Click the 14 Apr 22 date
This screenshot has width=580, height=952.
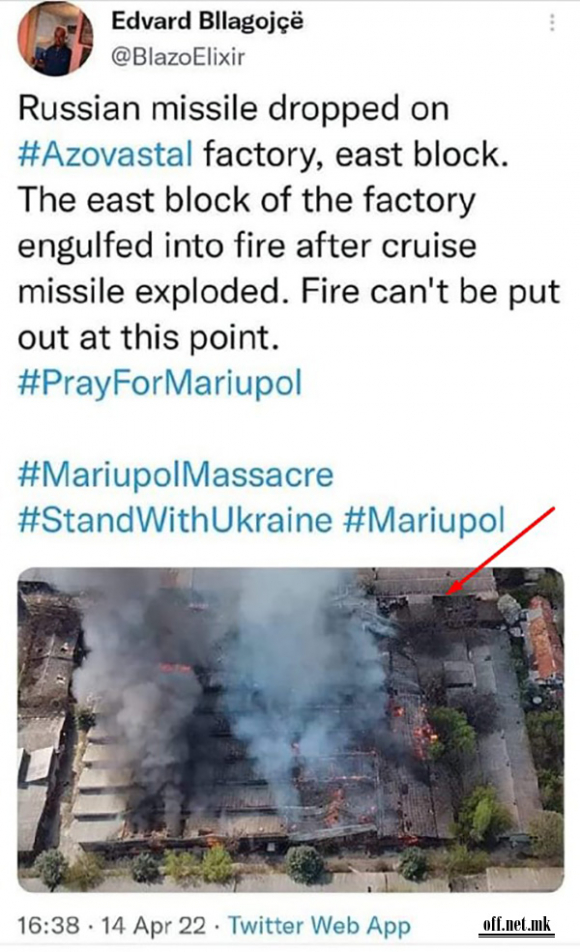click(x=153, y=926)
